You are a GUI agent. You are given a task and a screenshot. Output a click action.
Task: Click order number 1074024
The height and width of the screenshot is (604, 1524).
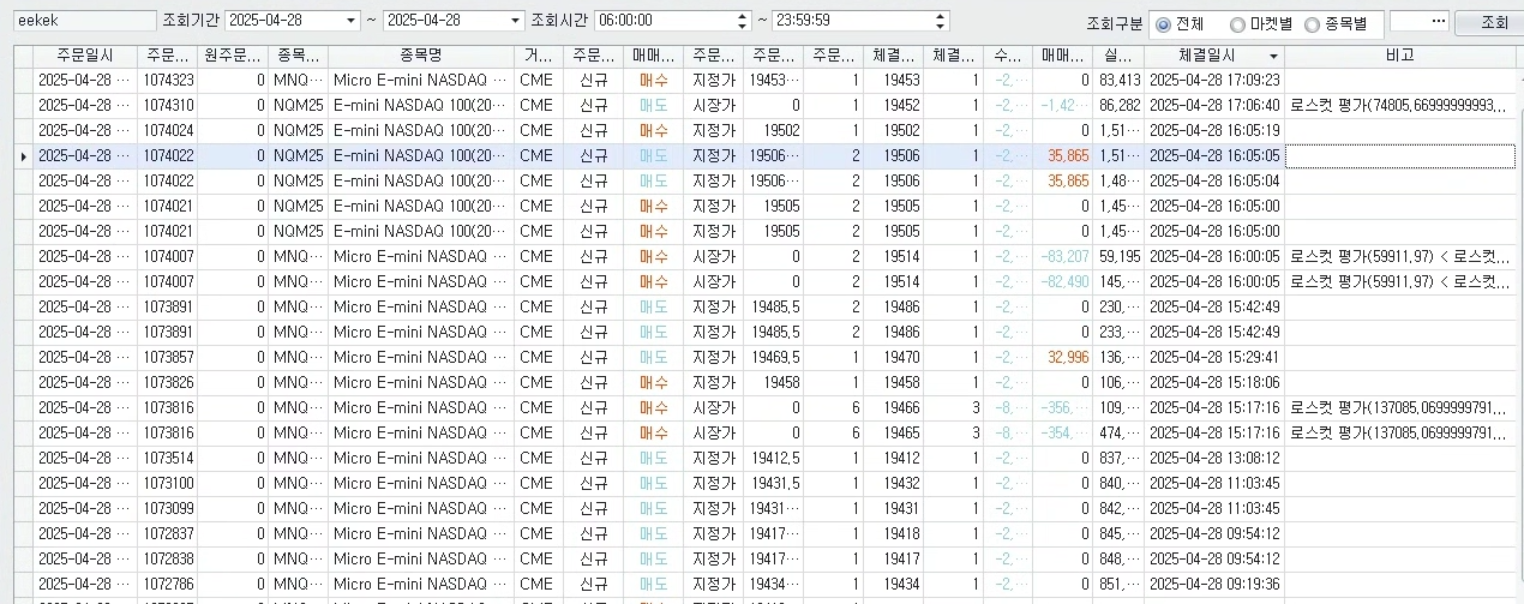pos(168,130)
